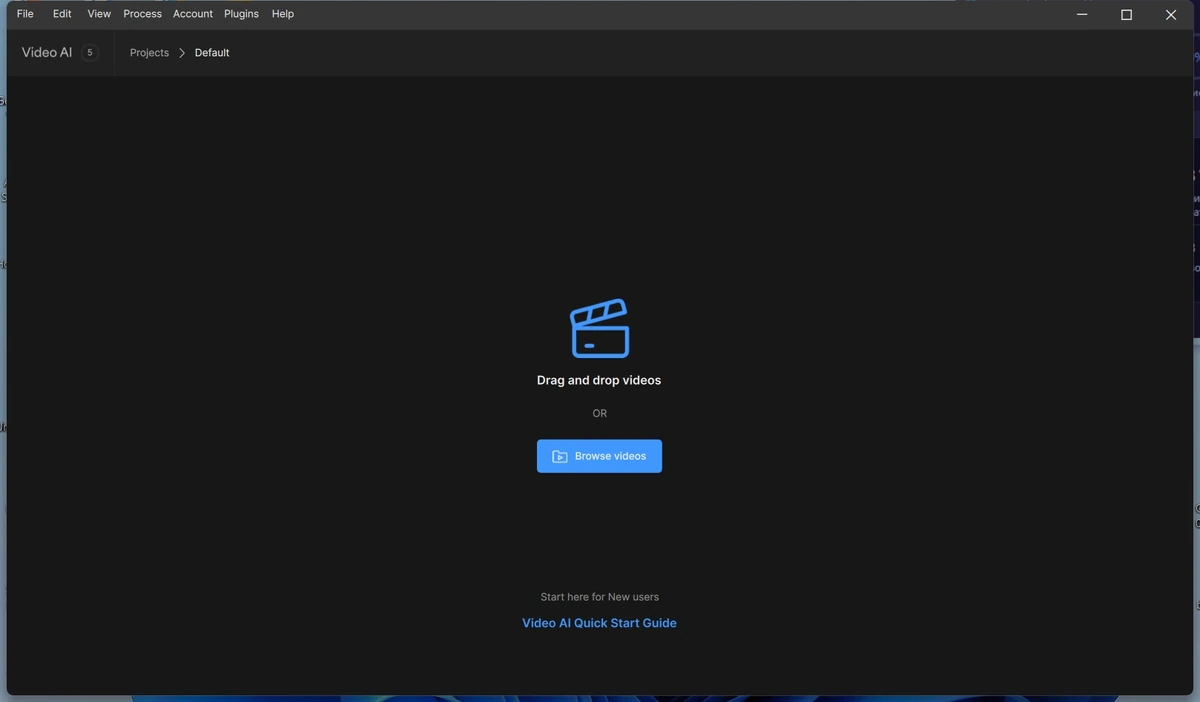This screenshot has height=702, width=1200.
Task: Click the Browse videos button
Action: click(599, 456)
